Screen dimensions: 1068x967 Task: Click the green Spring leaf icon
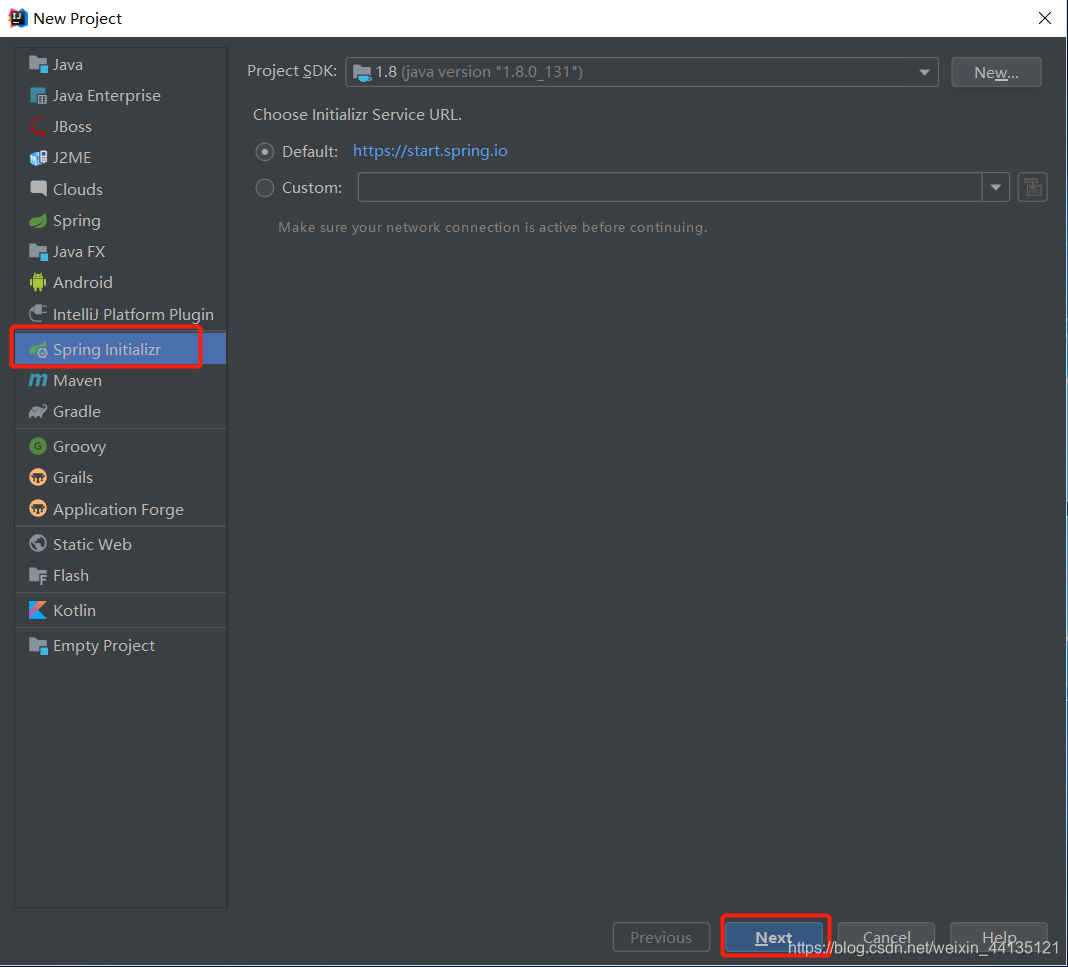point(38,221)
